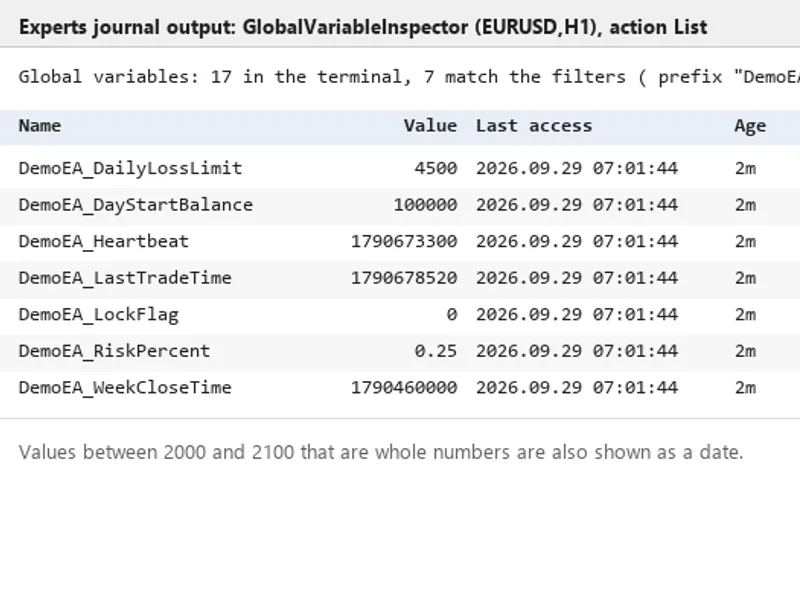Viewport: 800px width, 600px height.
Task: Select the footnote about values shown as date
Action: tap(381, 453)
